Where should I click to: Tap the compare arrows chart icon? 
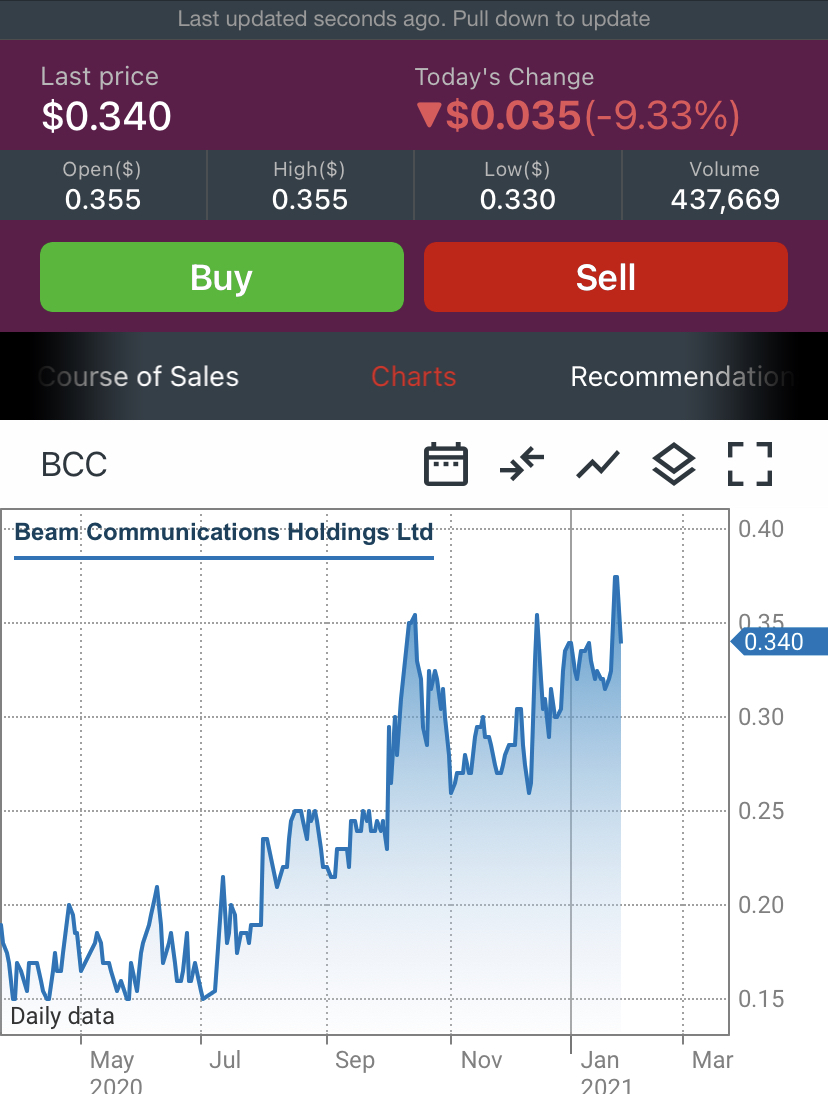point(522,464)
